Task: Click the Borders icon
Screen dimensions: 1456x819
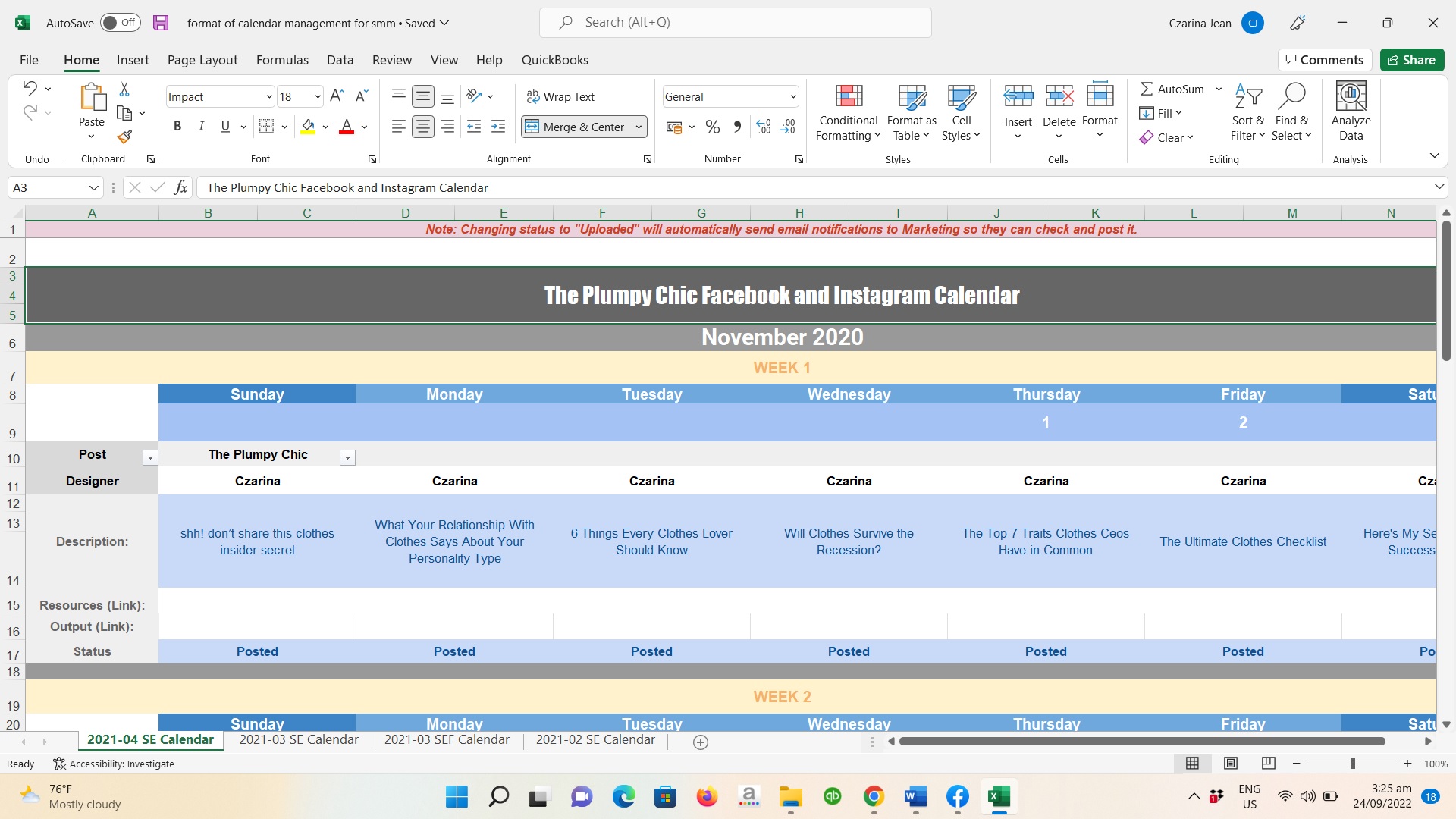Action: tap(266, 127)
